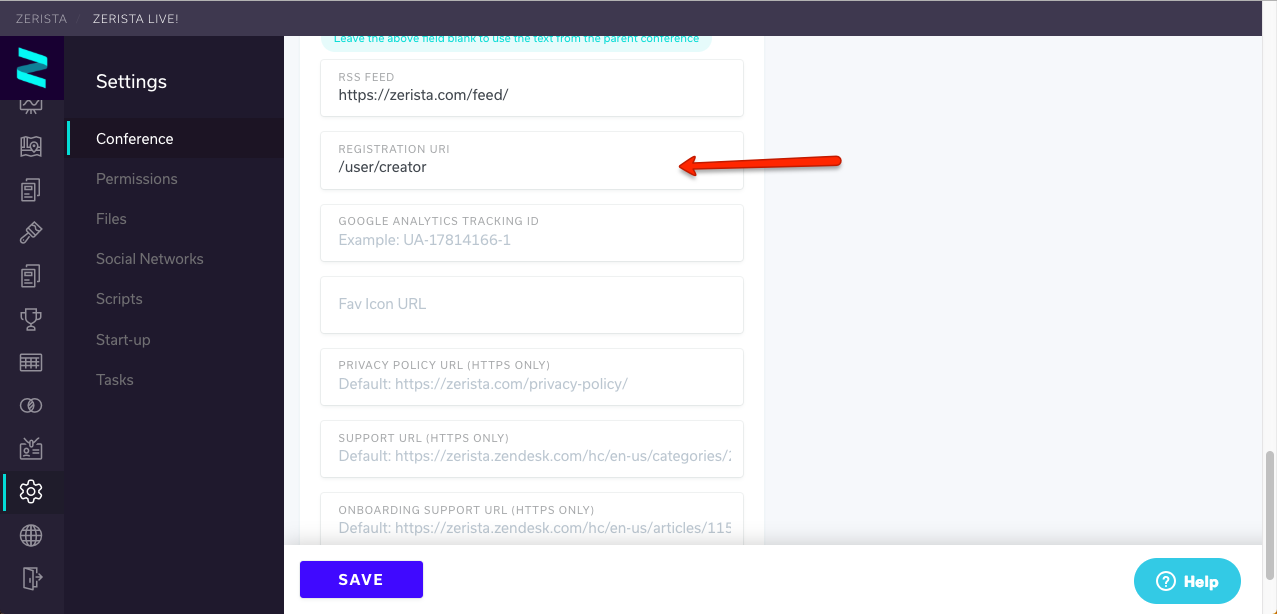Viewport: 1277px width, 614px height.
Task: Click the Registration URI input field
Action: pos(532,160)
